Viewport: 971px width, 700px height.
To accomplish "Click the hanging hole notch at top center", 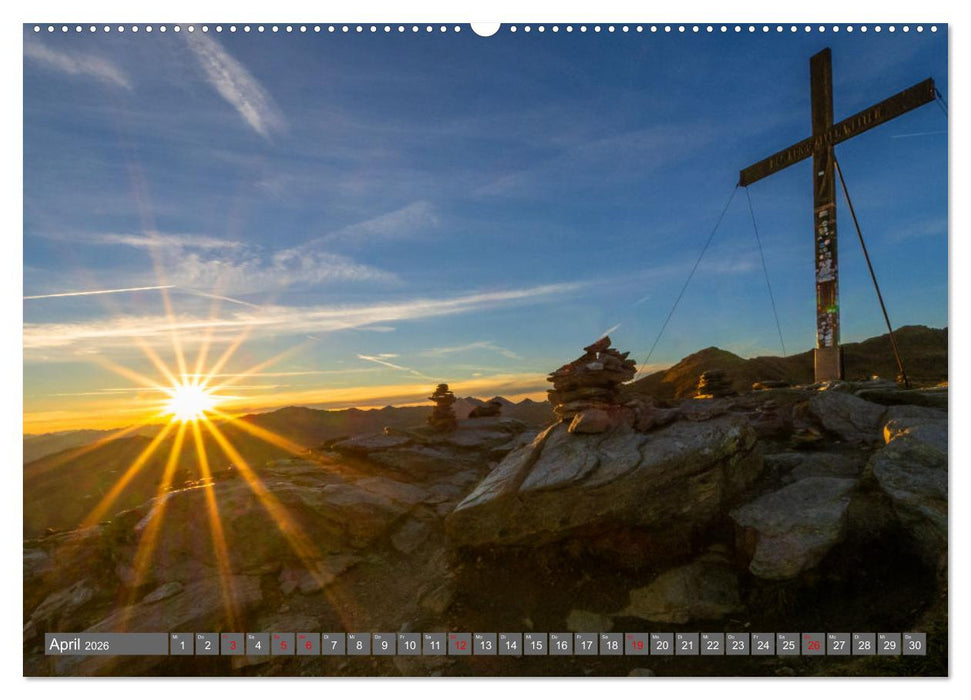I will coord(485,28).
